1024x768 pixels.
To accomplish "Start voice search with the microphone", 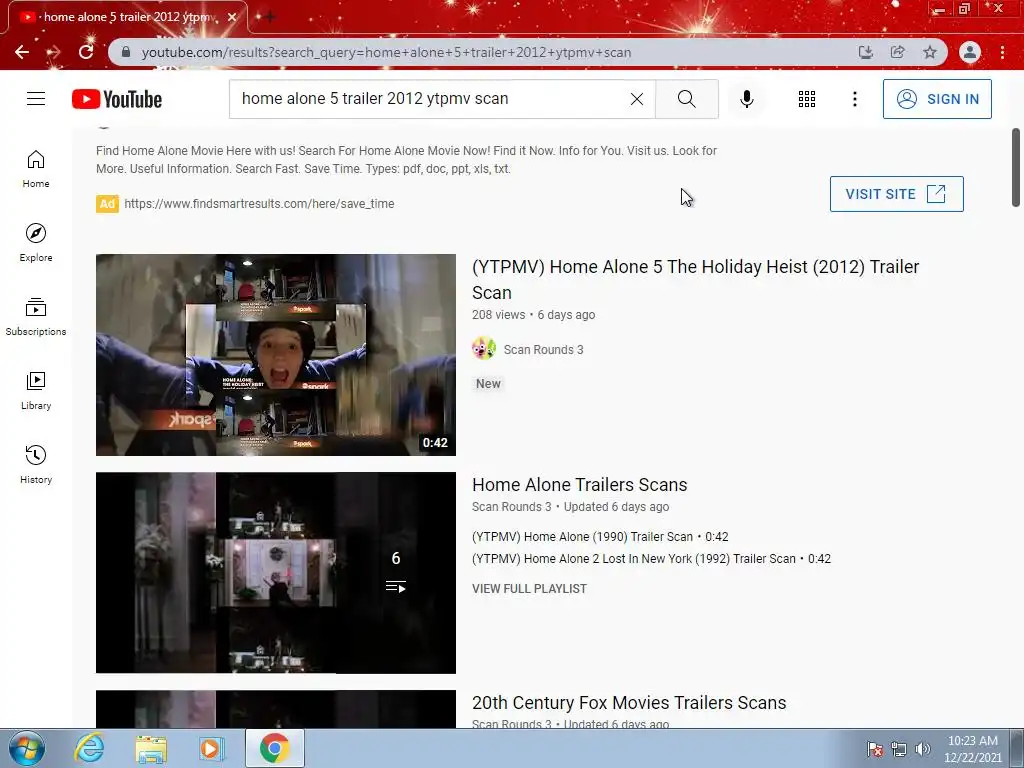I will [x=747, y=99].
